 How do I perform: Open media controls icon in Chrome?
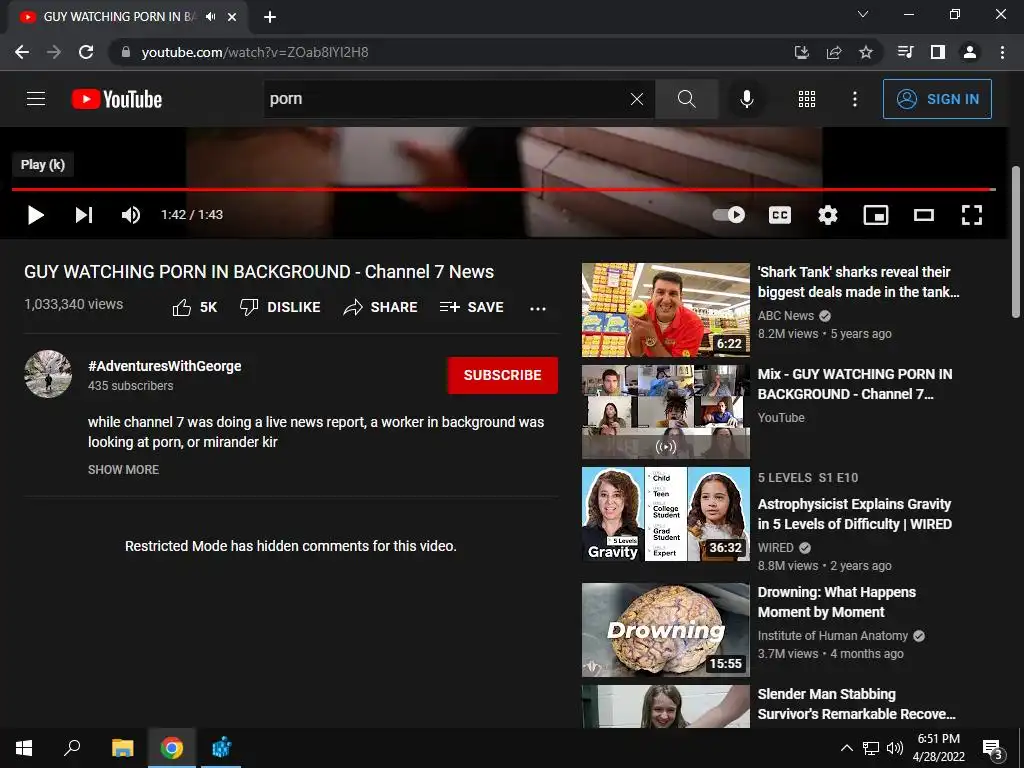(x=906, y=52)
